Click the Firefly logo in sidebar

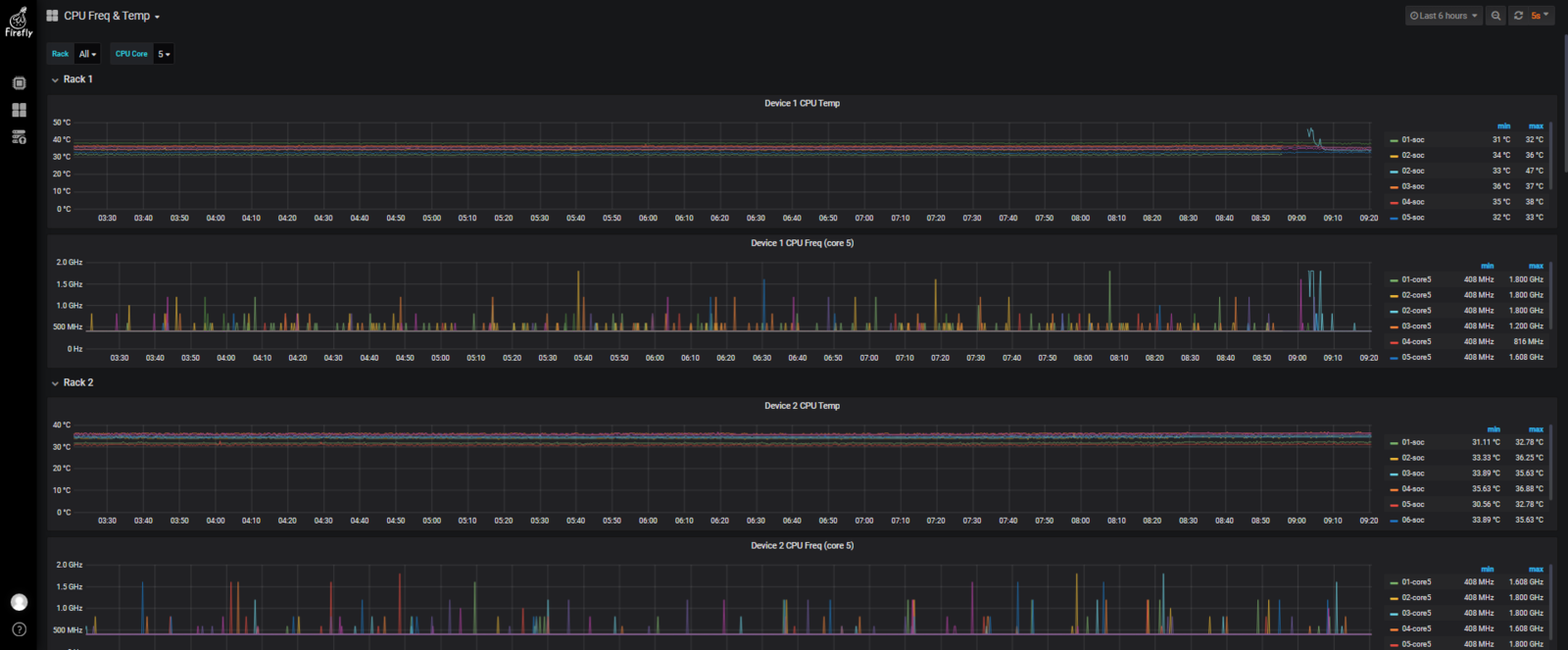[x=19, y=23]
